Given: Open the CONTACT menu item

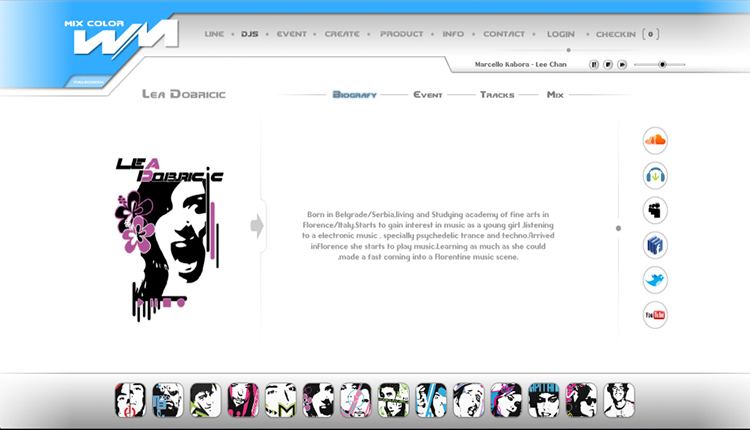Looking at the screenshot, I should [504, 34].
